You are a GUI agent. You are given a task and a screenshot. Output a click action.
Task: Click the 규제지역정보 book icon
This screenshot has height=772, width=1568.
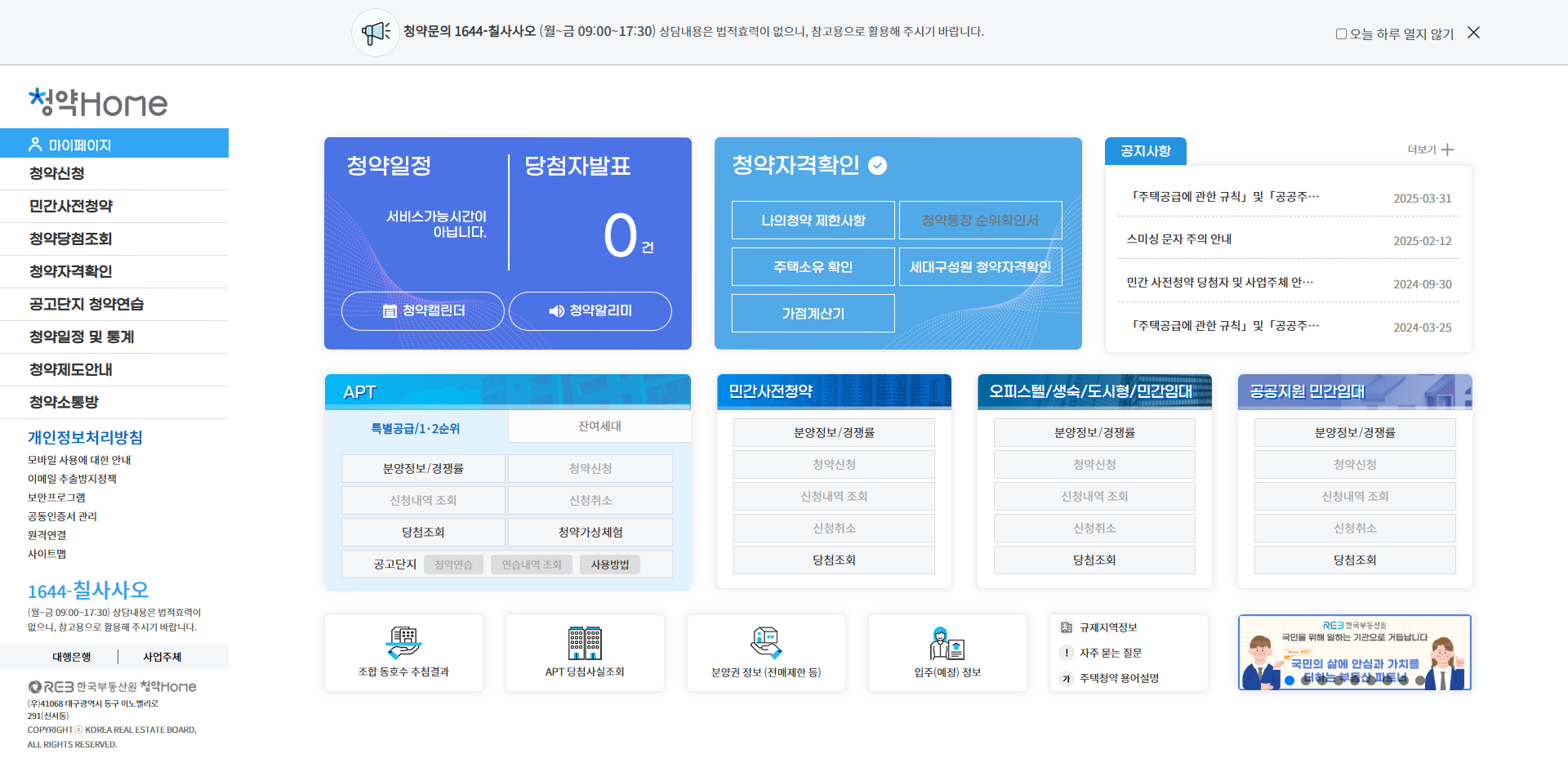tap(1067, 627)
